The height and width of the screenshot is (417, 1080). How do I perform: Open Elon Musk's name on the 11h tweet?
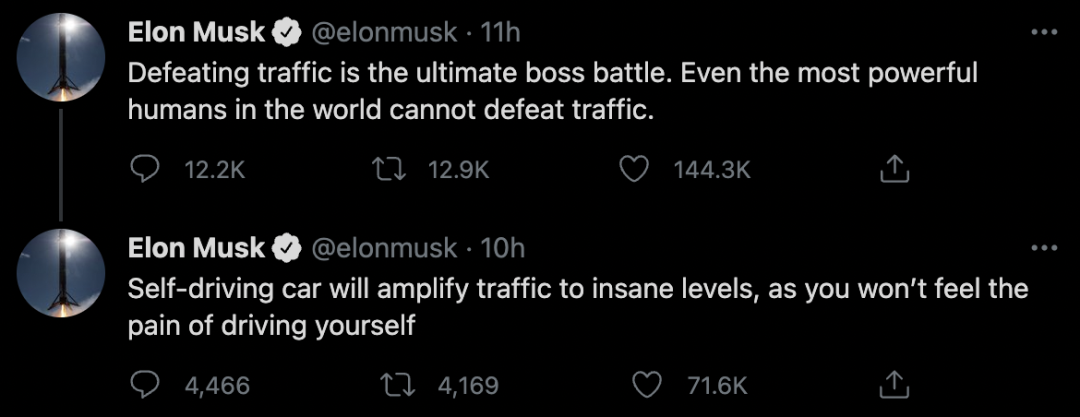tap(197, 33)
